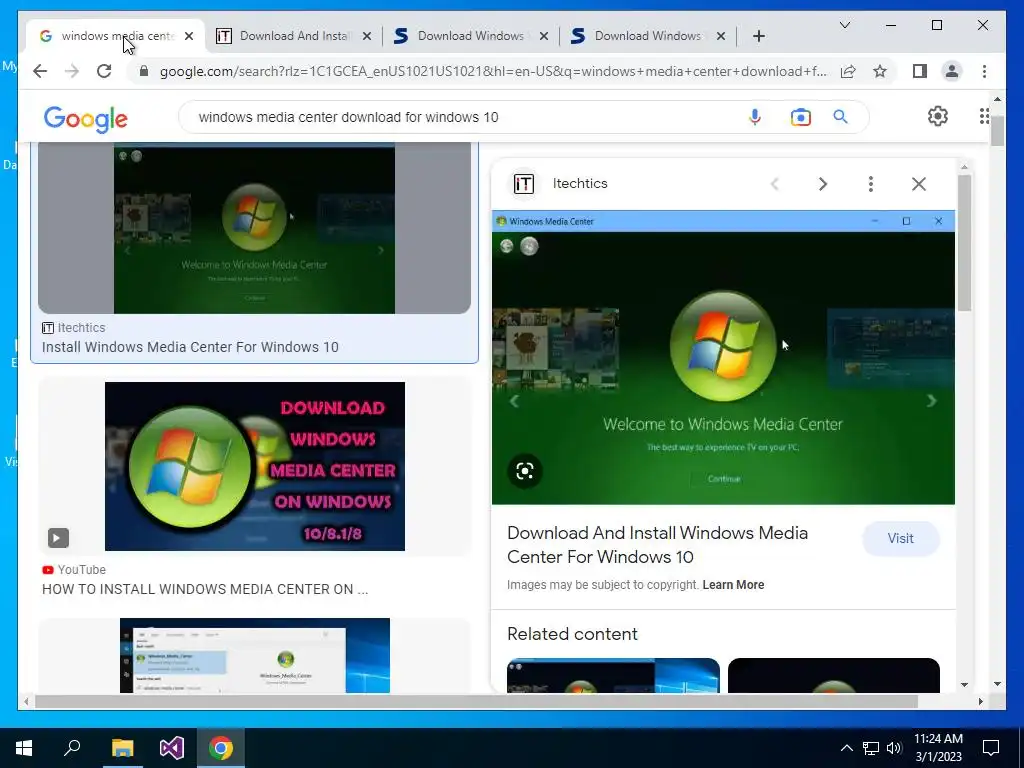1024x768 pixels.
Task: Bookmark this tab with star icon
Action: coord(880,71)
